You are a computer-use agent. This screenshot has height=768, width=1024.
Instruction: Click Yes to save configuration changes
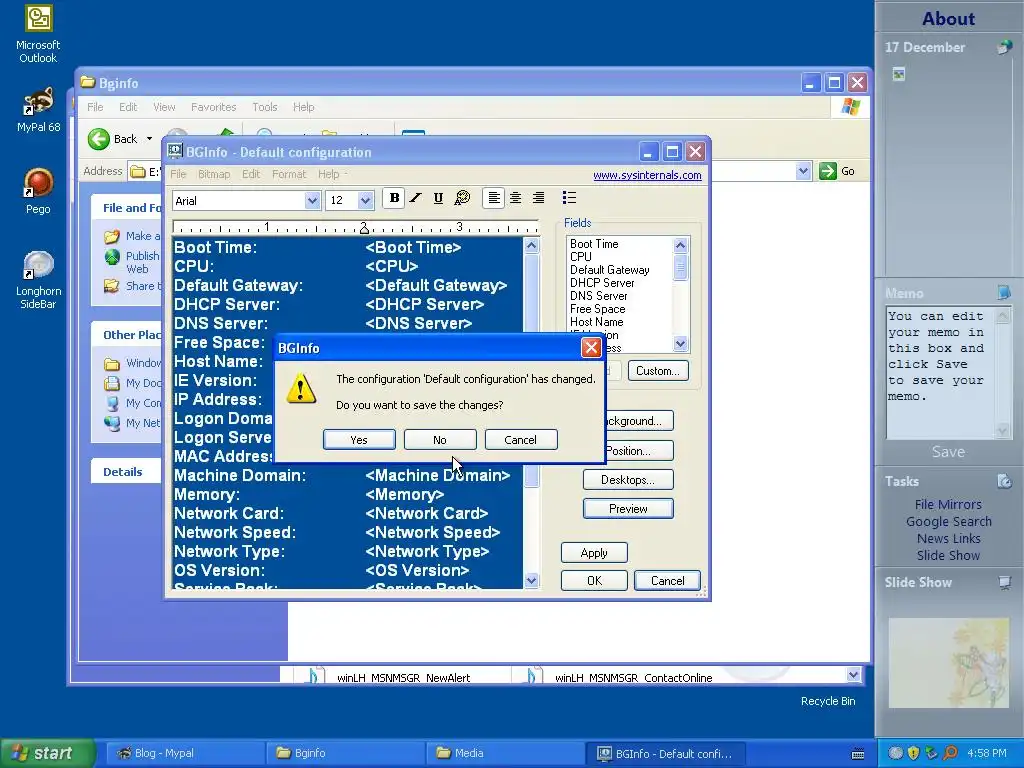[359, 440]
